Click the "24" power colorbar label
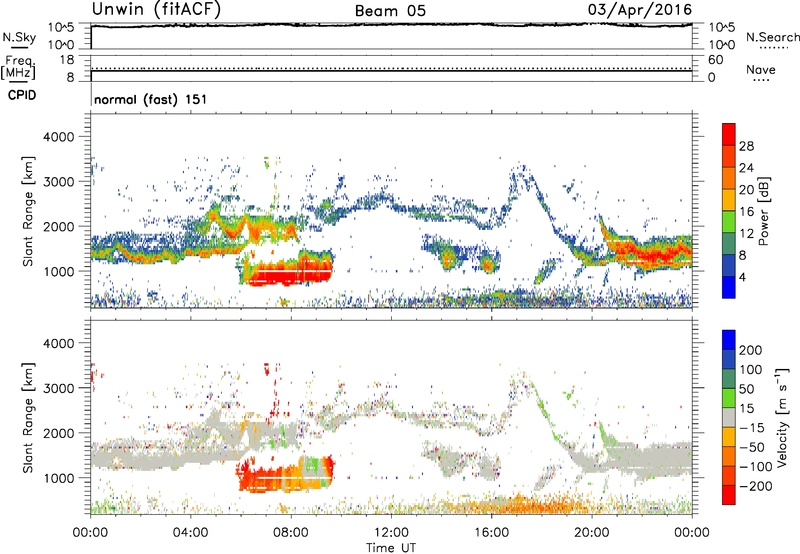Screen dimensions: 800x554 tap(746, 168)
